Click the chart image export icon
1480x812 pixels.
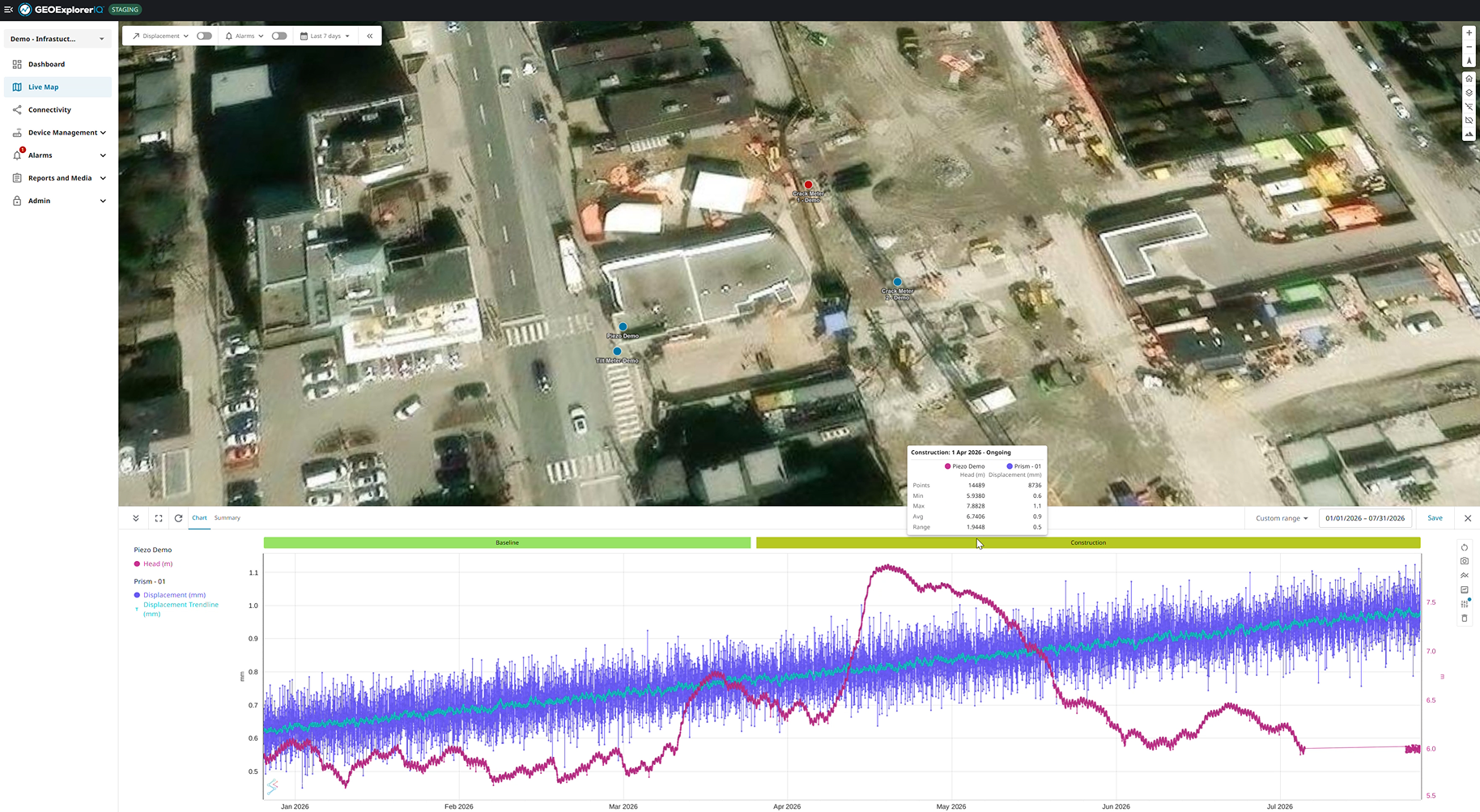[1464, 589]
